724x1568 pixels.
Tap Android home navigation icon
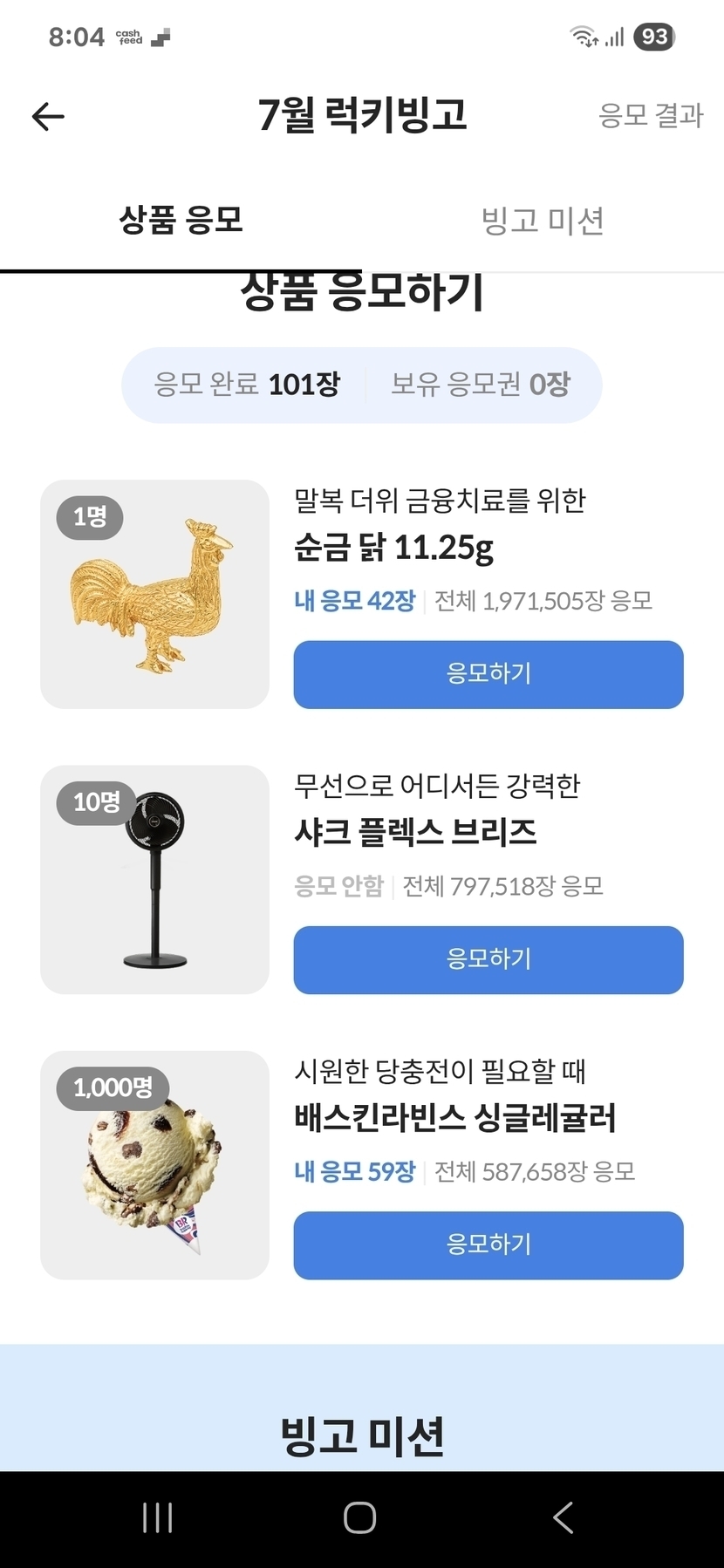[360, 1517]
